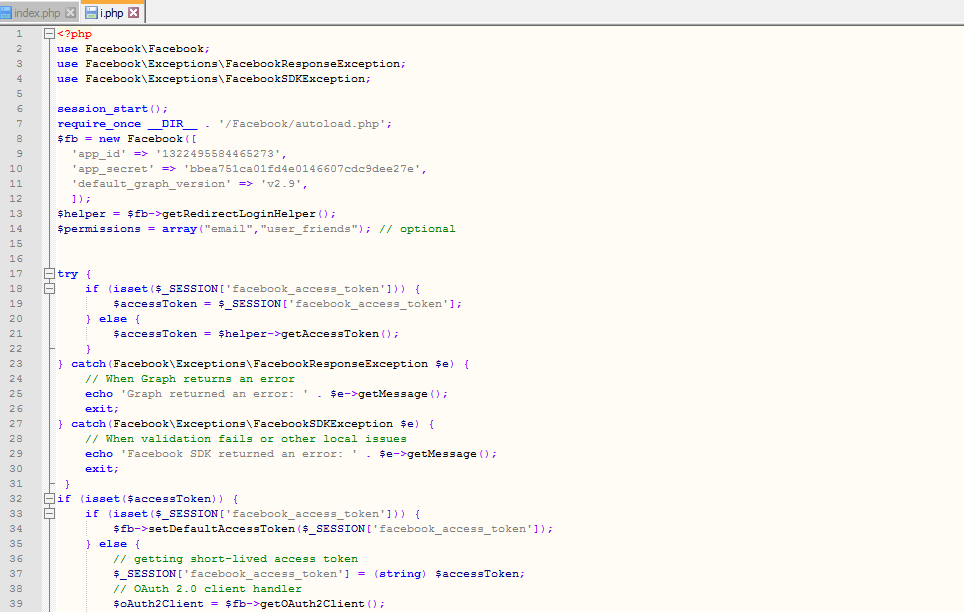
Task: Click getAccessToken on line 21
Action: click(330, 333)
